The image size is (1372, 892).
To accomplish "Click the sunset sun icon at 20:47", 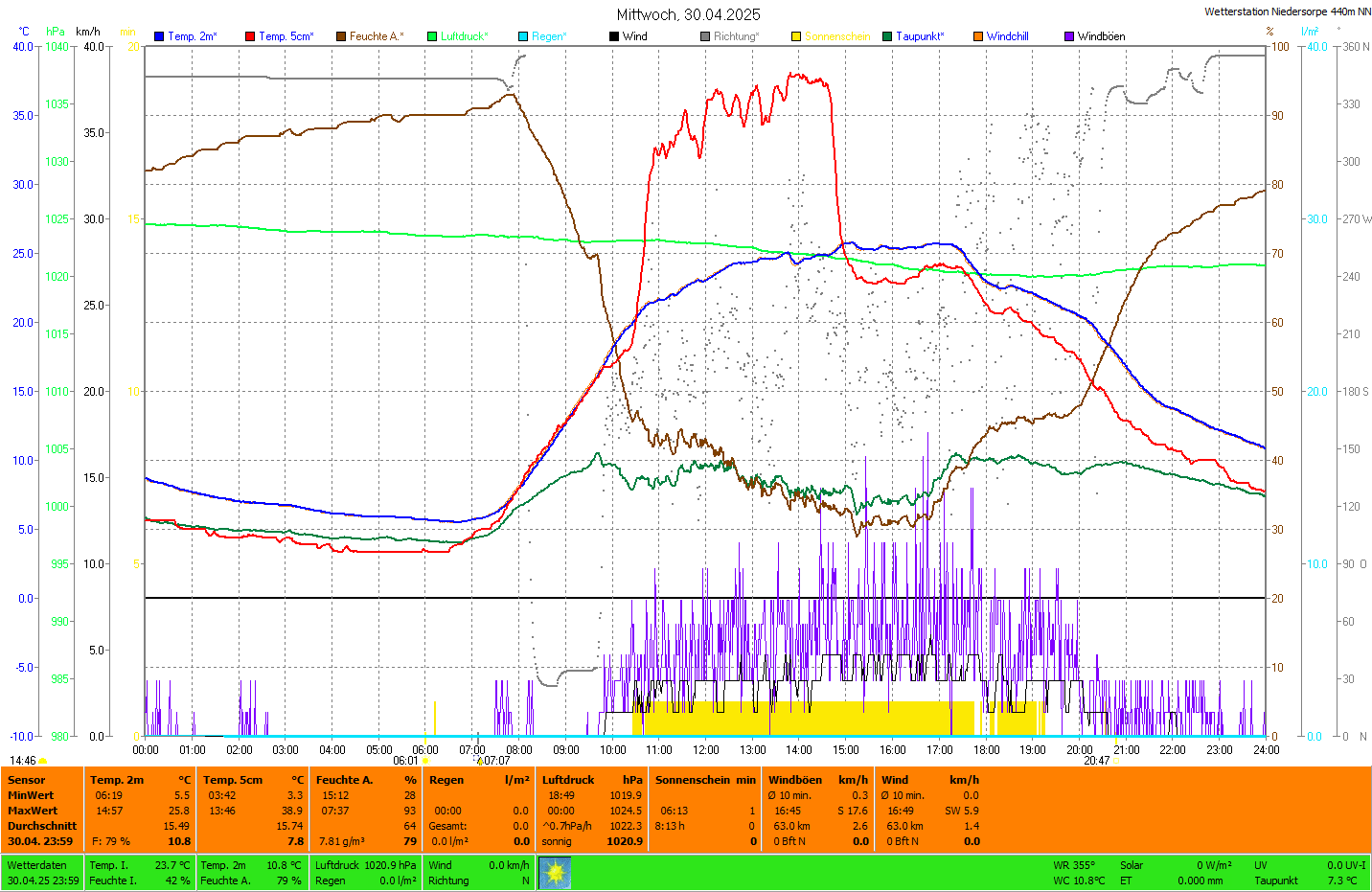I will (1116, 762).
